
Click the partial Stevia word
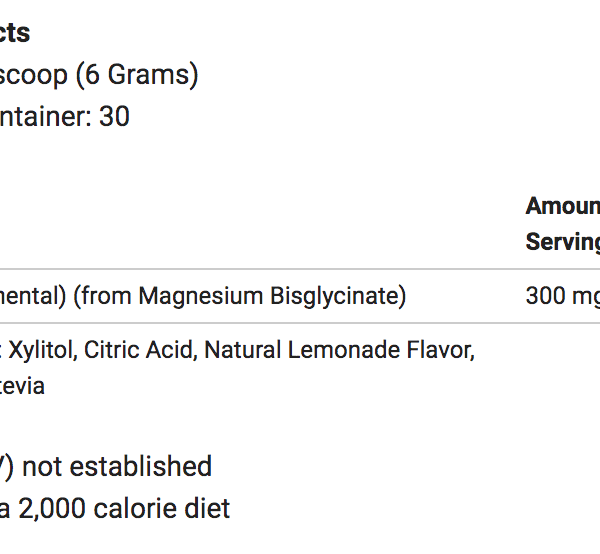point(22,386)
